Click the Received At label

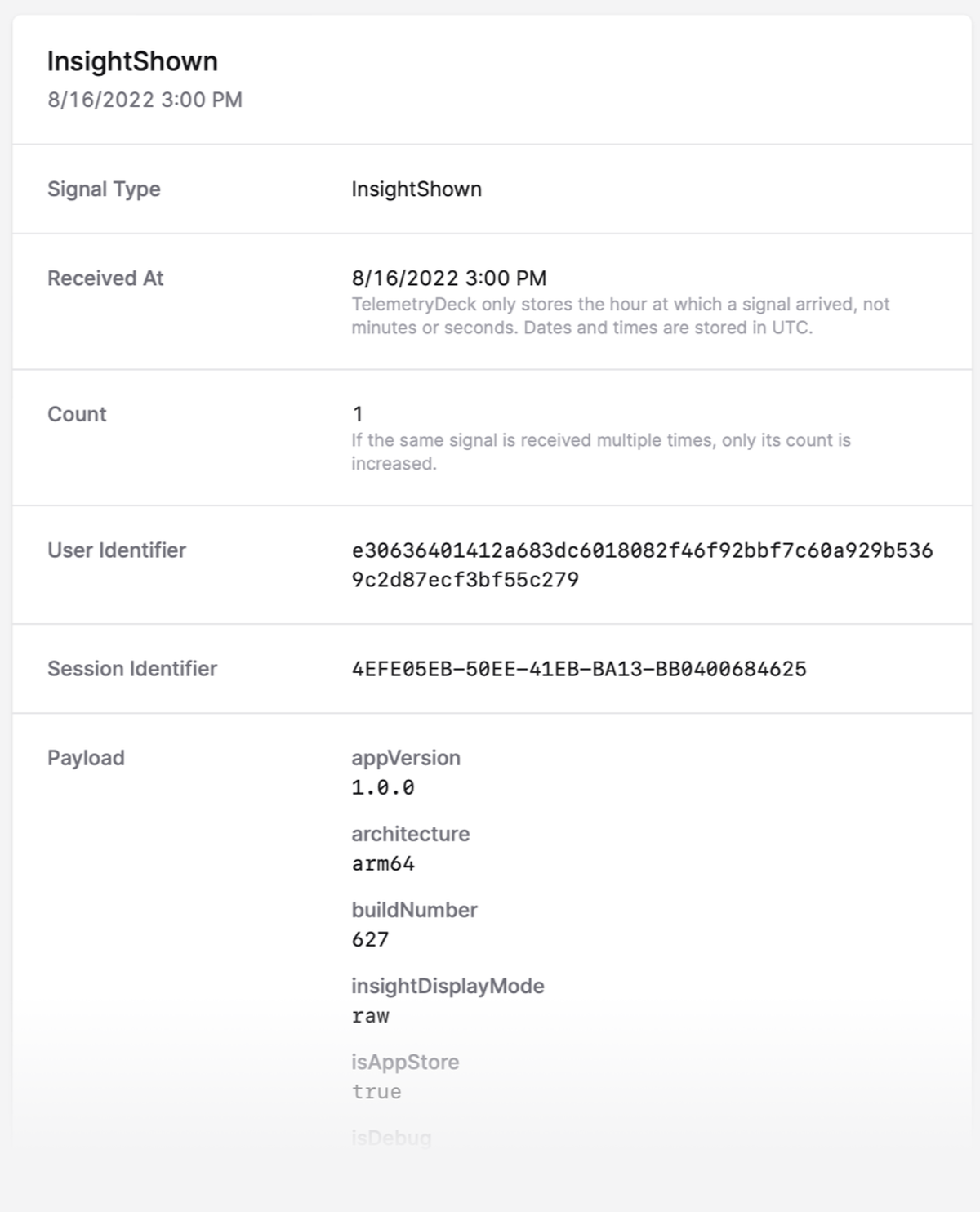click(x=105, y=278)
